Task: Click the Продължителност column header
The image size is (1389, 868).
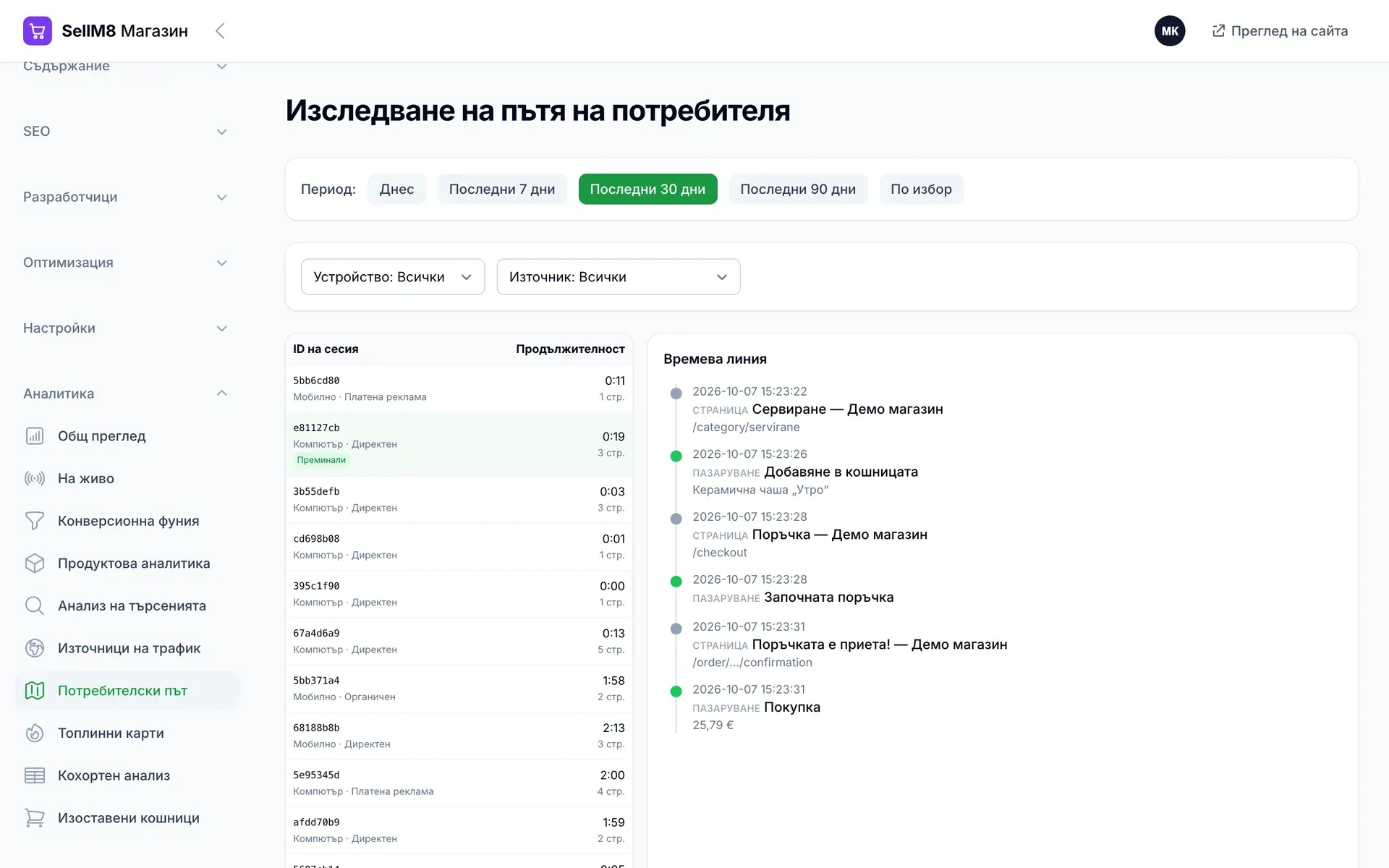Action: coord(570,349)
